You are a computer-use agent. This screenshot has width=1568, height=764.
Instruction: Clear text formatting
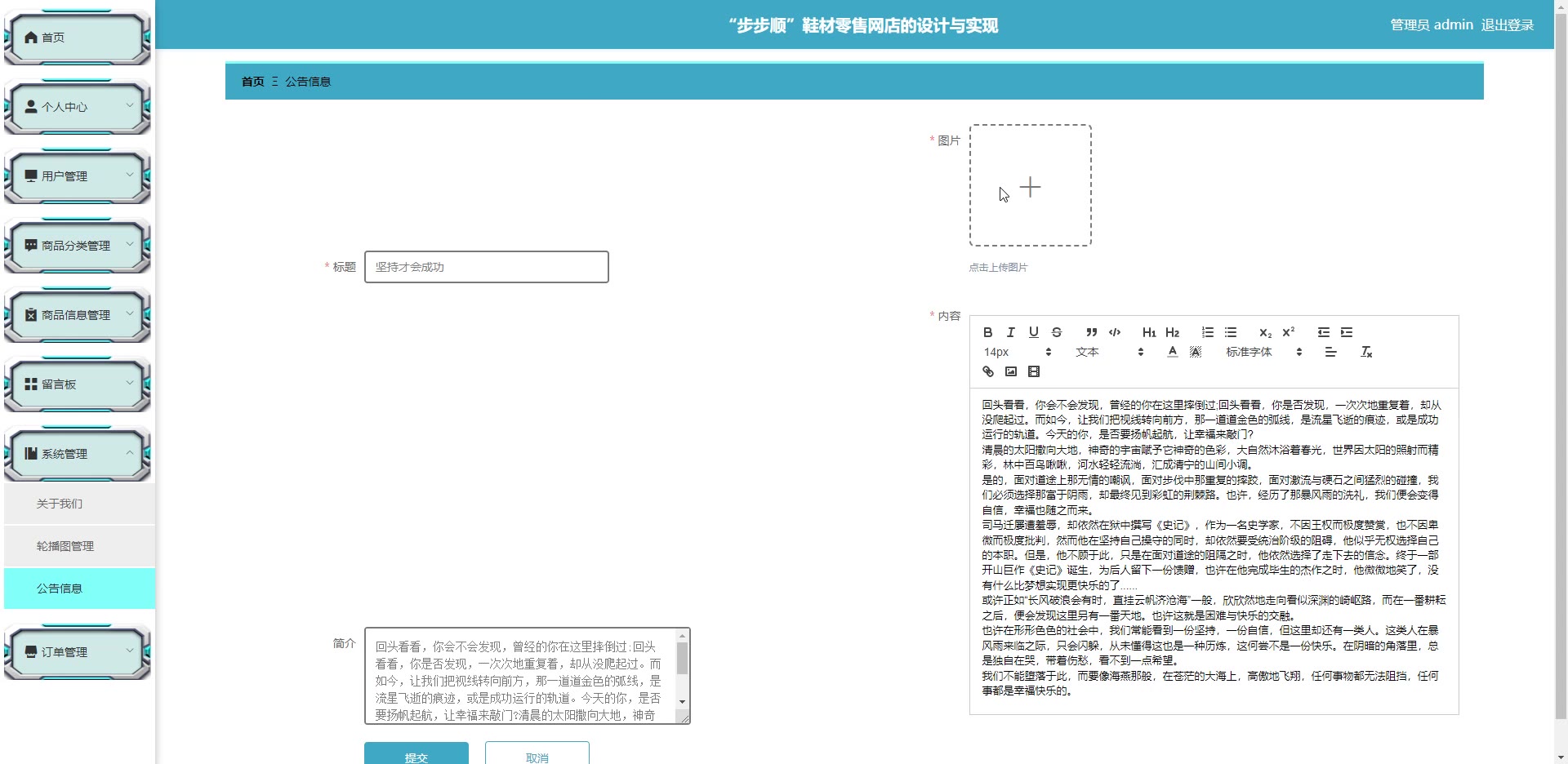click(x=1365, y=352)
